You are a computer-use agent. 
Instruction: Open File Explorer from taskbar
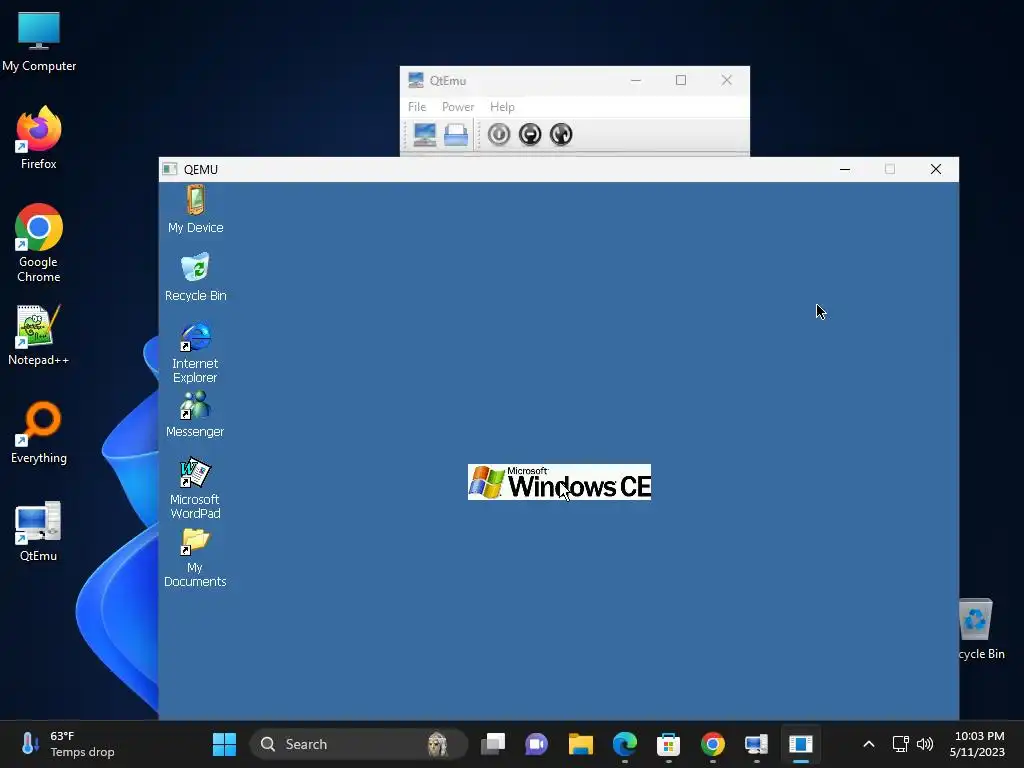coord(581,744)
